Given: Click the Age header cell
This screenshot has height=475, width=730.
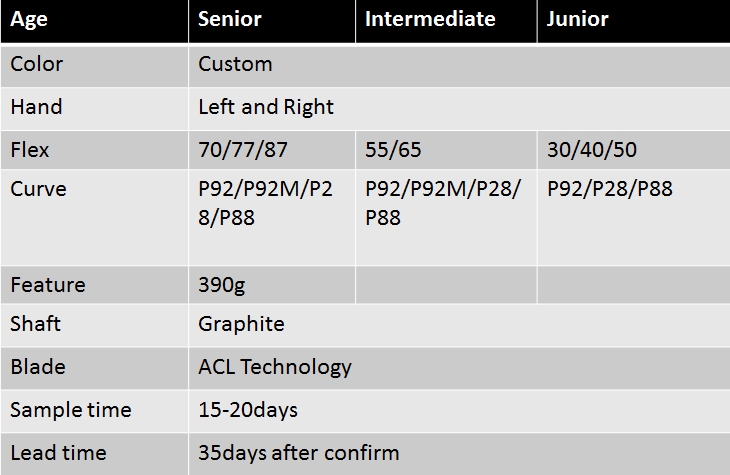Looking at the screenshot, I should (x=95, y=21).
